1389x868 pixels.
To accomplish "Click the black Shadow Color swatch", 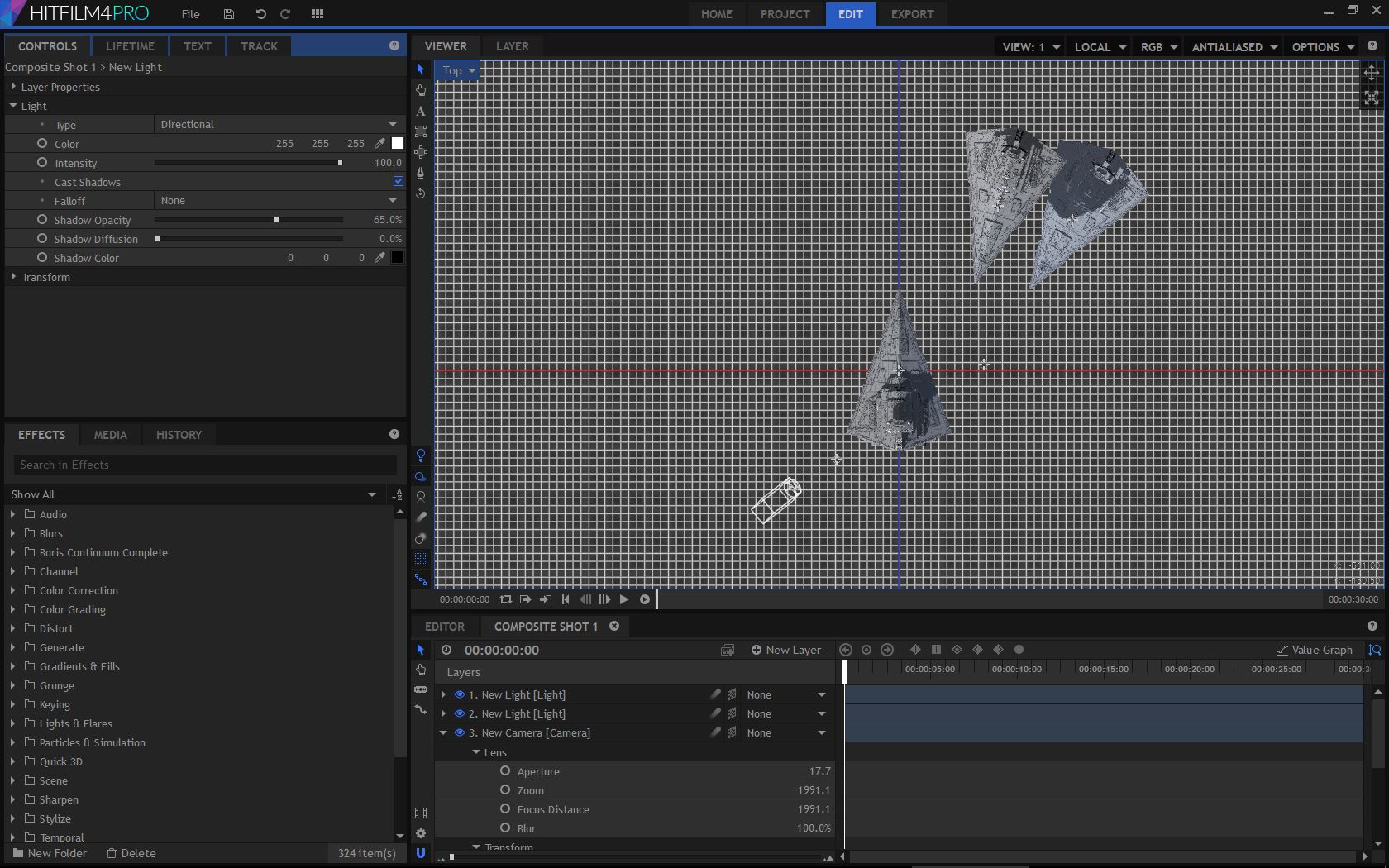I will (x=398, y=258).
